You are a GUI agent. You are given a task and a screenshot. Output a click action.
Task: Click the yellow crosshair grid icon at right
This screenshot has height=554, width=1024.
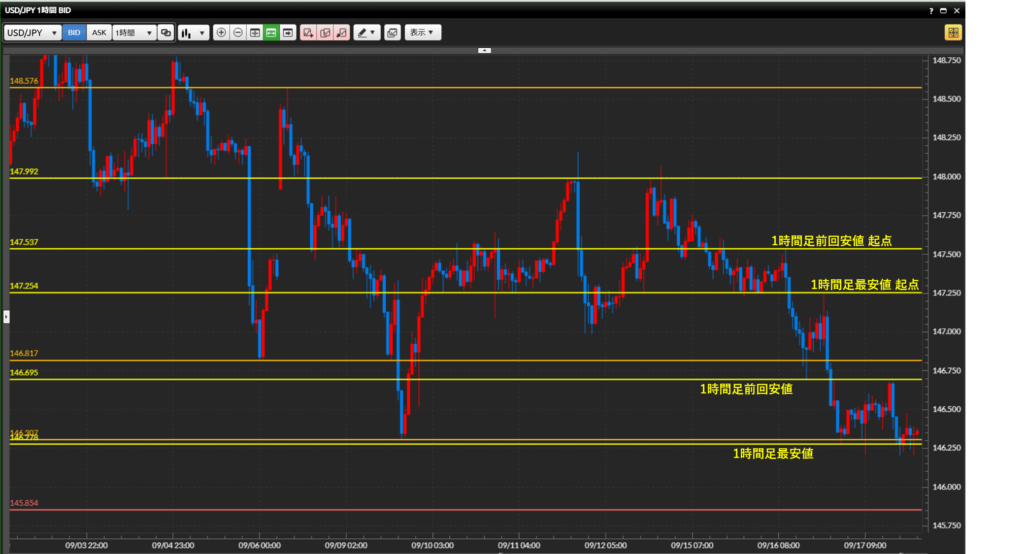953,32
